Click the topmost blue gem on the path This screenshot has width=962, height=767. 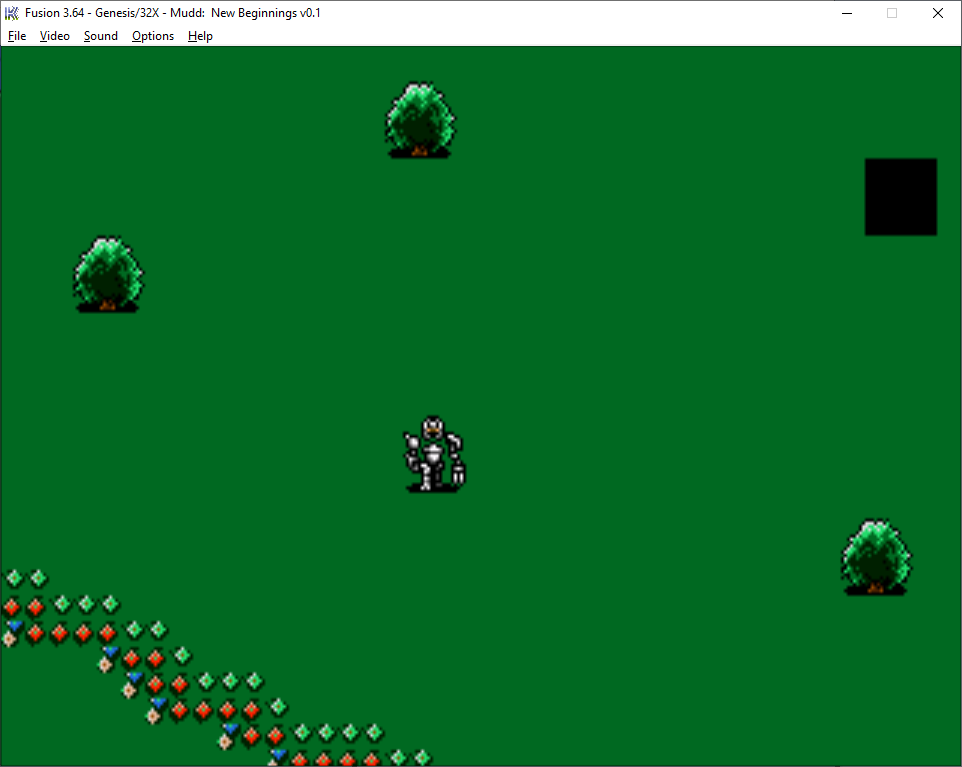tap(14, 626)
